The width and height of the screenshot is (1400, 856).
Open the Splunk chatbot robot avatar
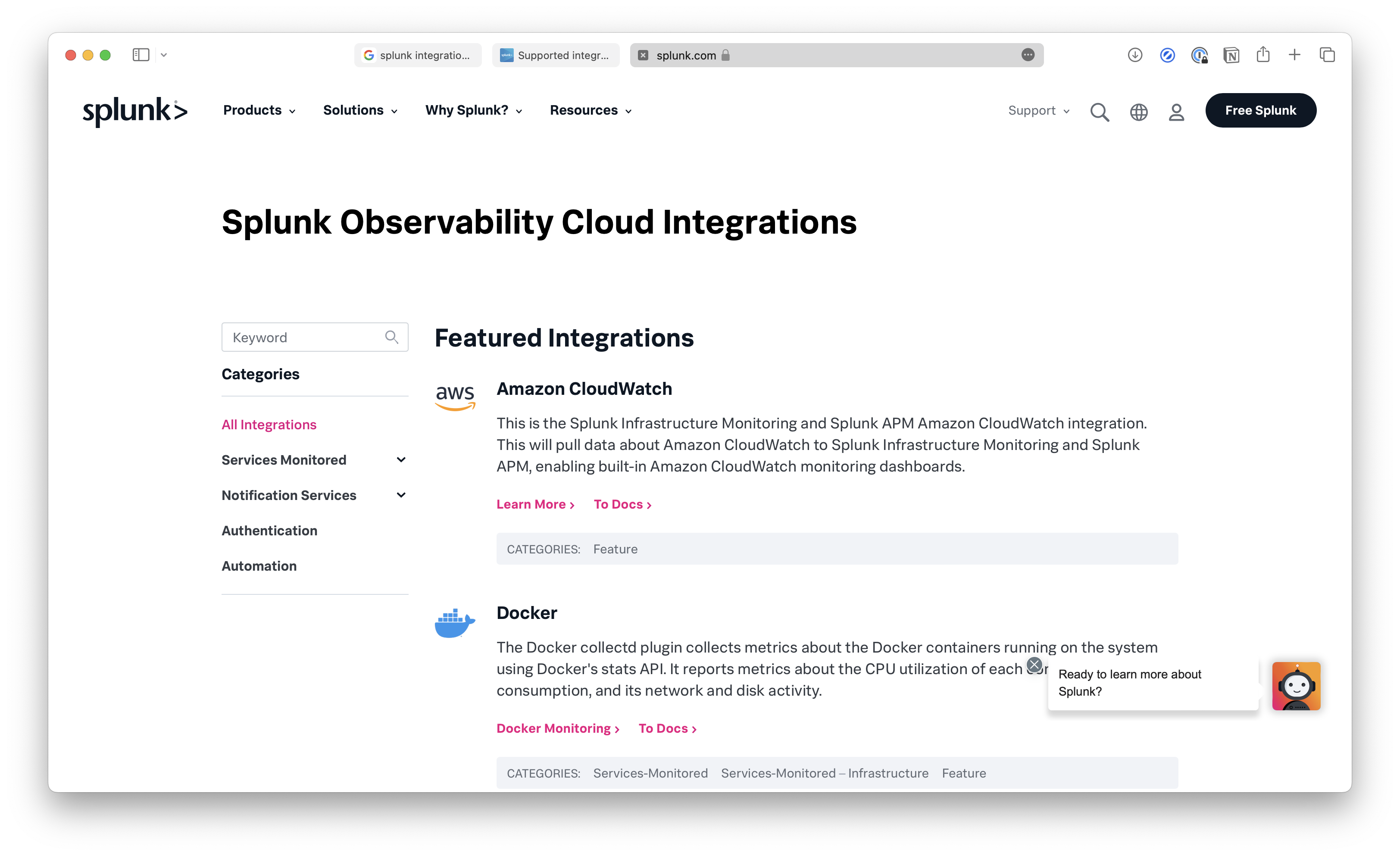coord(1296,686)
